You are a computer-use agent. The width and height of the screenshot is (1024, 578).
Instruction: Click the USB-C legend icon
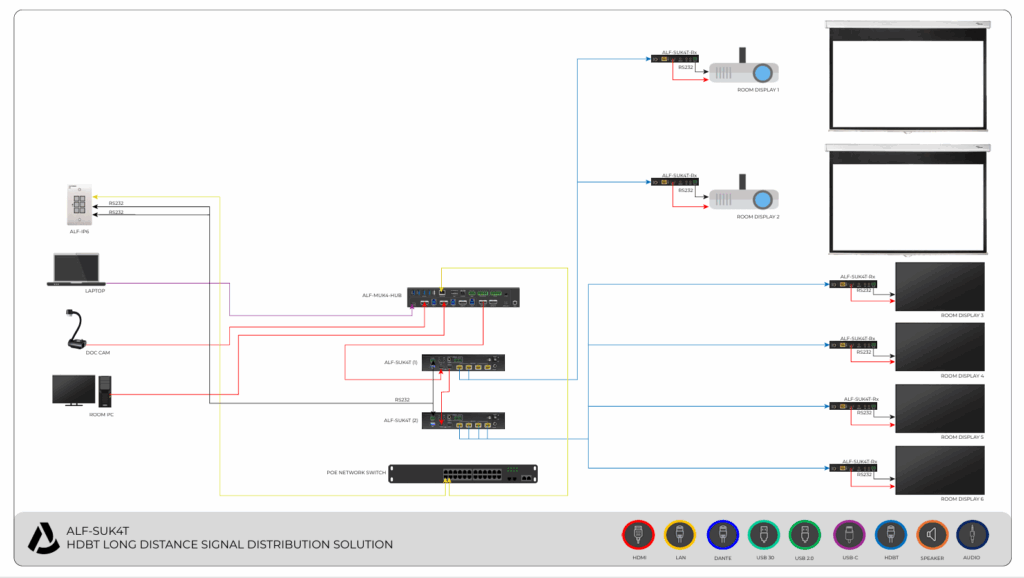click(x=849, y=535)
